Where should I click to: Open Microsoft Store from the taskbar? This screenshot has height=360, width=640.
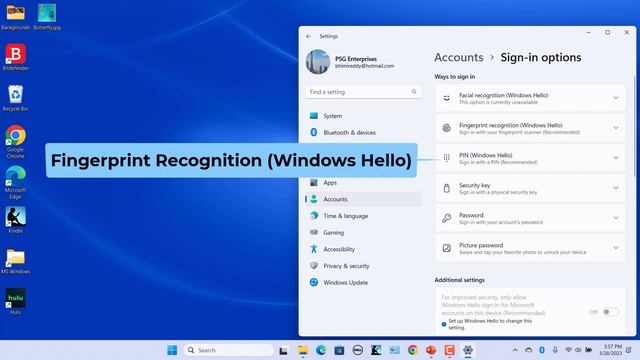point(339,350)
